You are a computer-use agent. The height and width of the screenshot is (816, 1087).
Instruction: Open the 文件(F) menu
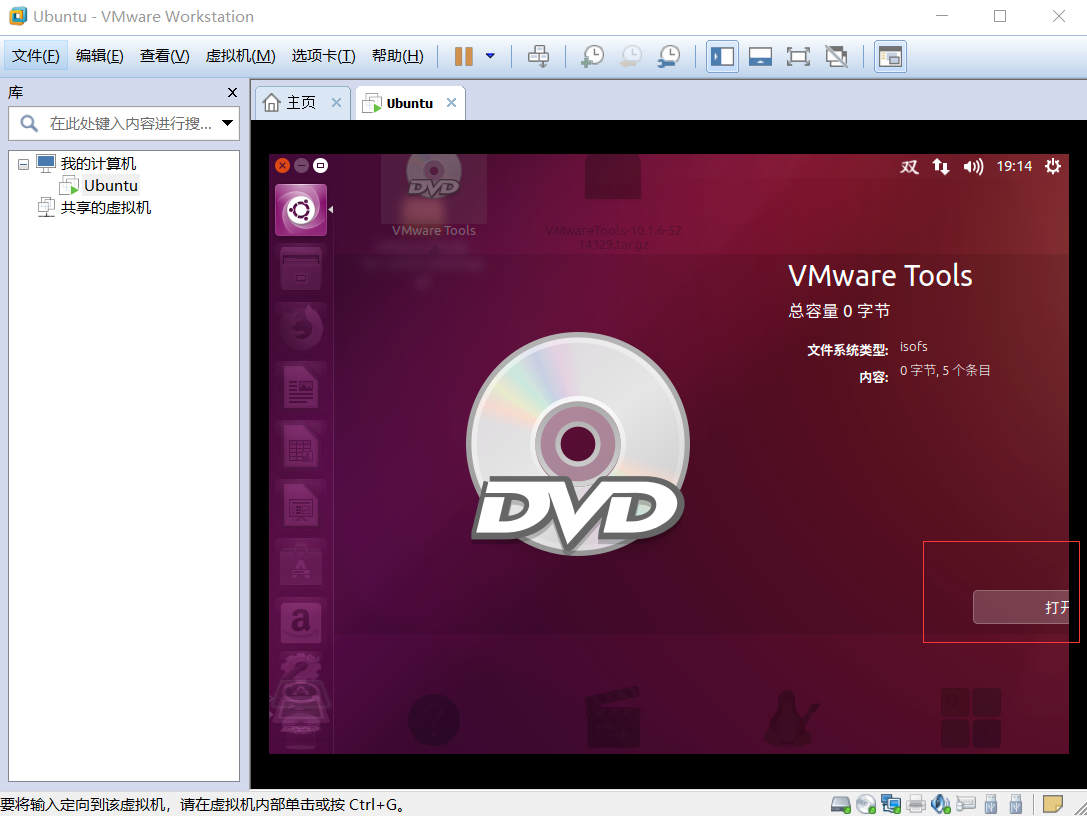click(x=36, y=56)
